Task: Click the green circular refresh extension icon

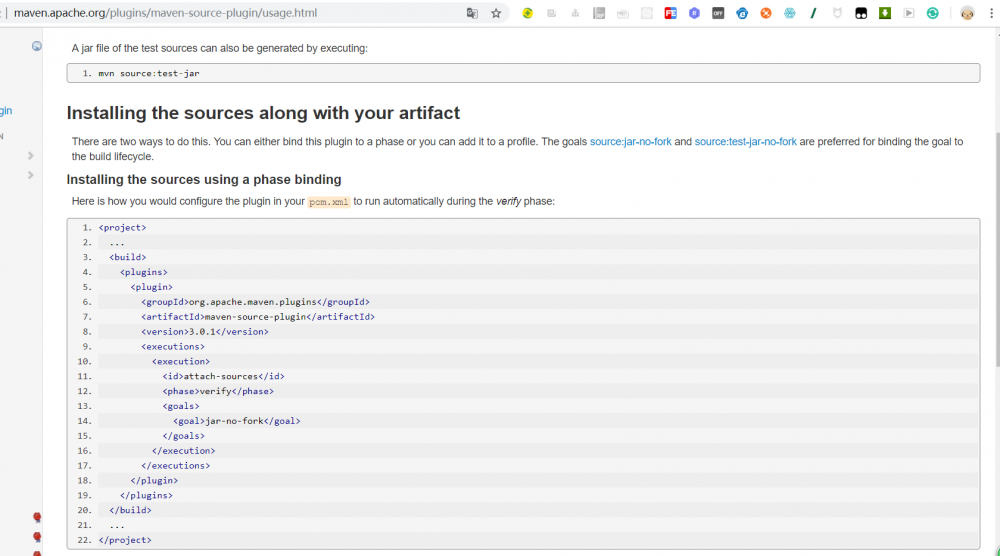Action: click(x=933, y=13)
